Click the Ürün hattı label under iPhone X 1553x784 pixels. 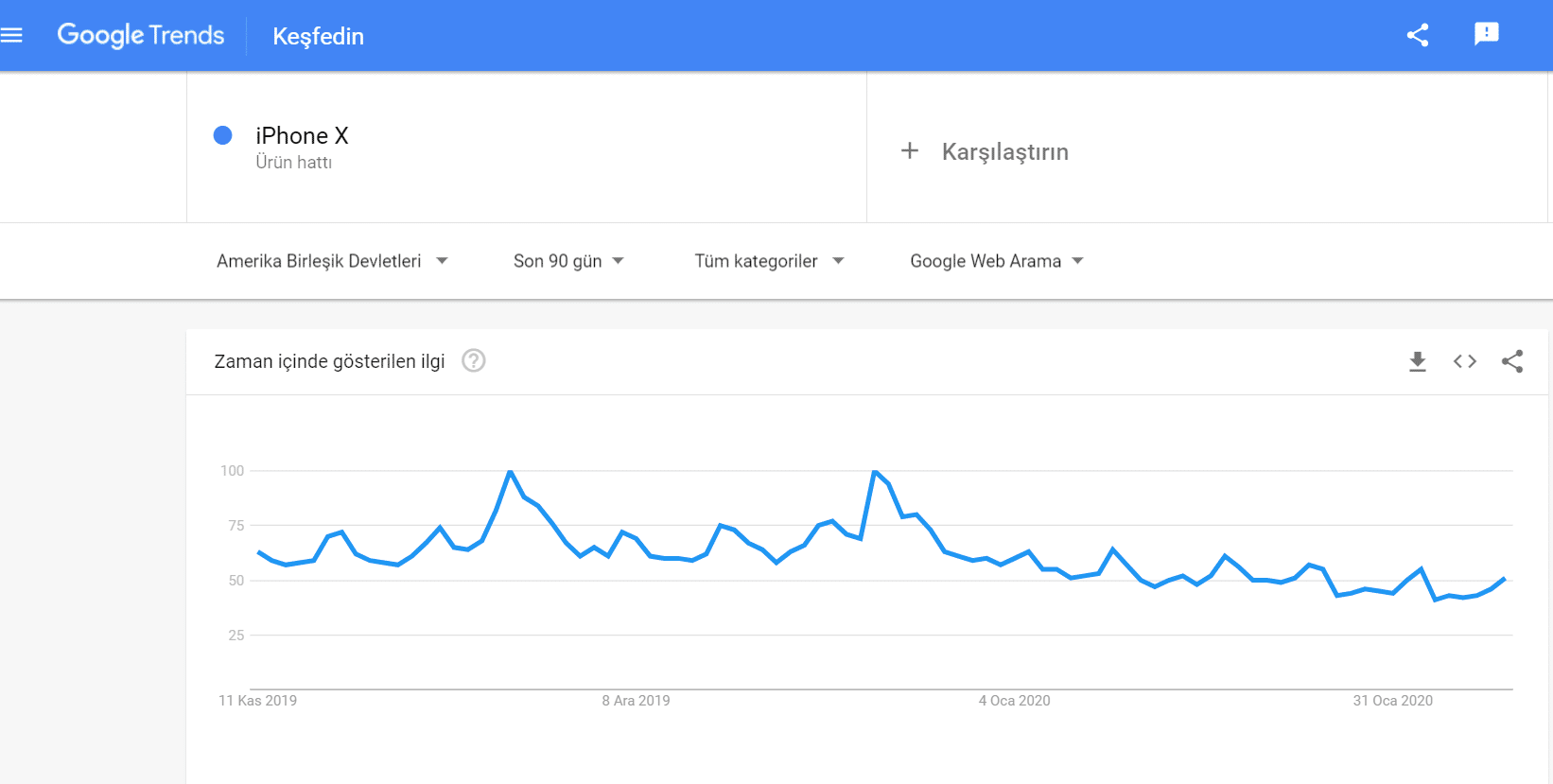pos(294,162)
